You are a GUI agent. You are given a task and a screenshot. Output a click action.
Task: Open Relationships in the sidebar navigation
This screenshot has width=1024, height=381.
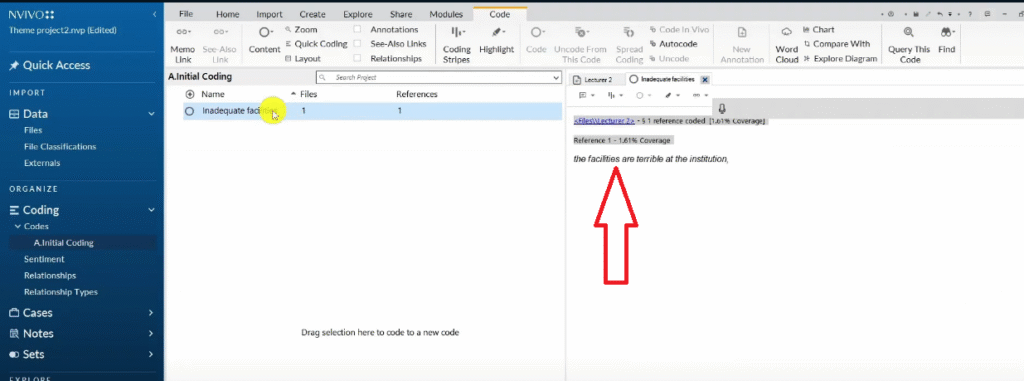pos(50,275)
